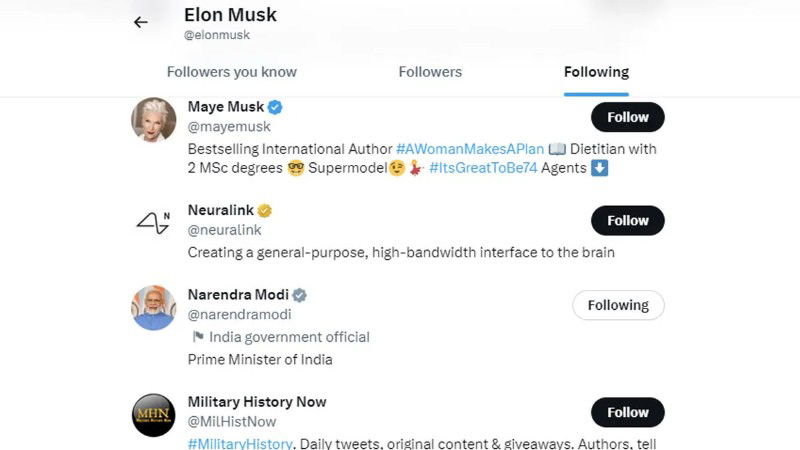Viewport: 800px width, 450px height.
Task: Open the Military History Now MHN avatar
Action: pyautogui.click(x=154, y=415)
